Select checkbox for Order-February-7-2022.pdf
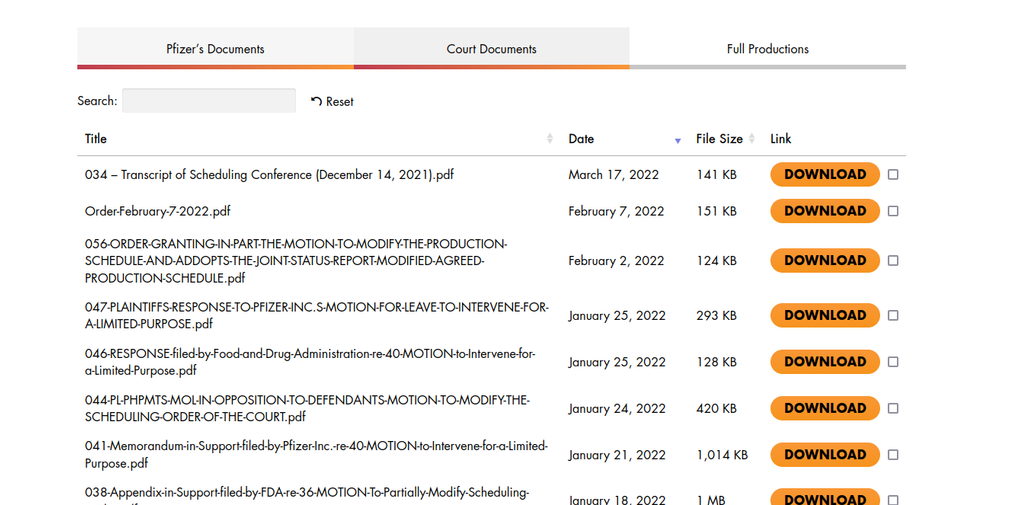 pyautogui.click(x=893, y=212)
